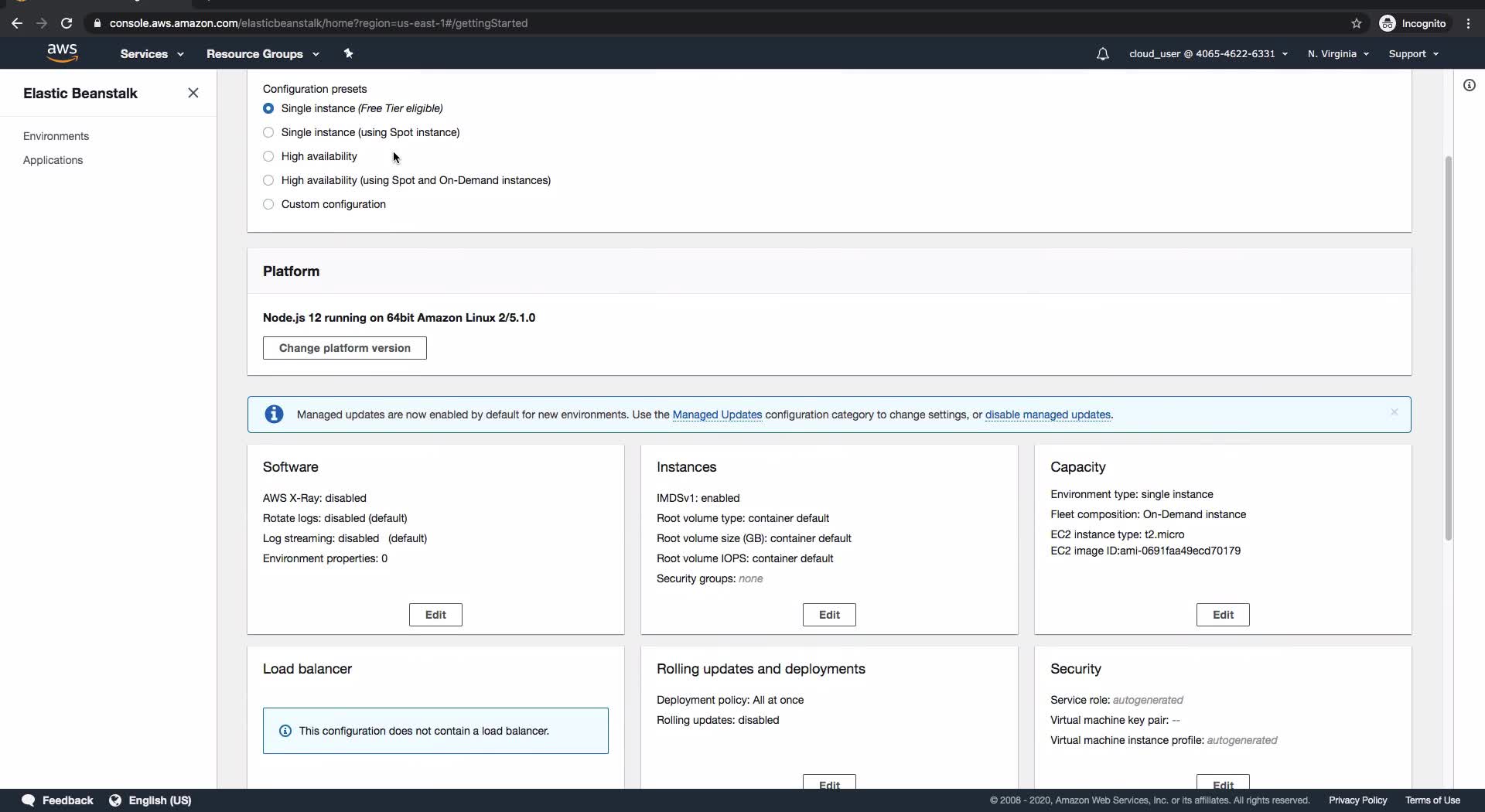The height and width of the screenshot is (812, 1485).
Task: Open the Services dropdown menu
Action: point(152,54)
